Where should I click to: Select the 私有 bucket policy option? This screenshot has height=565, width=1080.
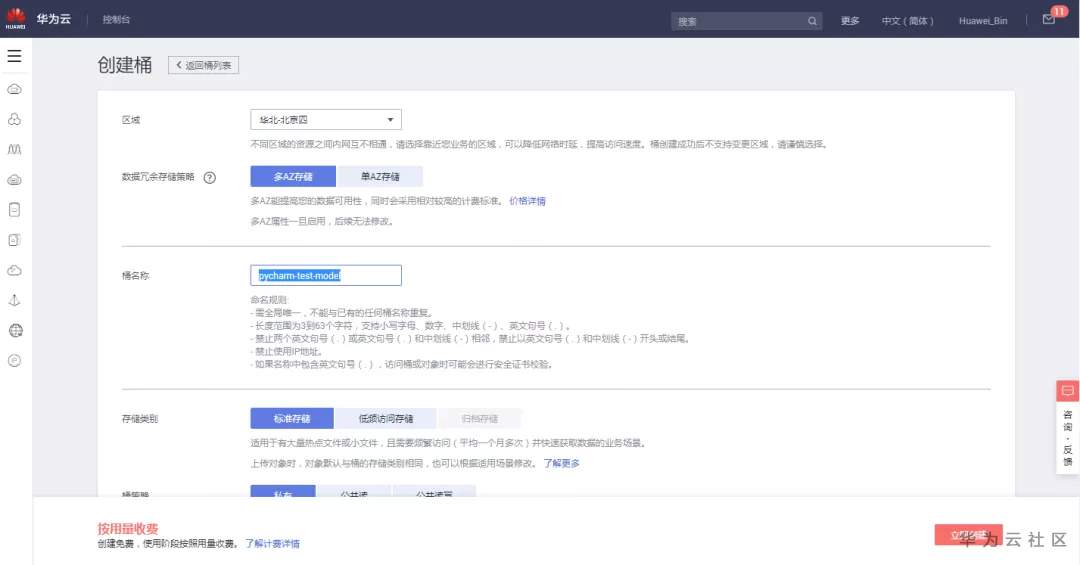(283, 491)
